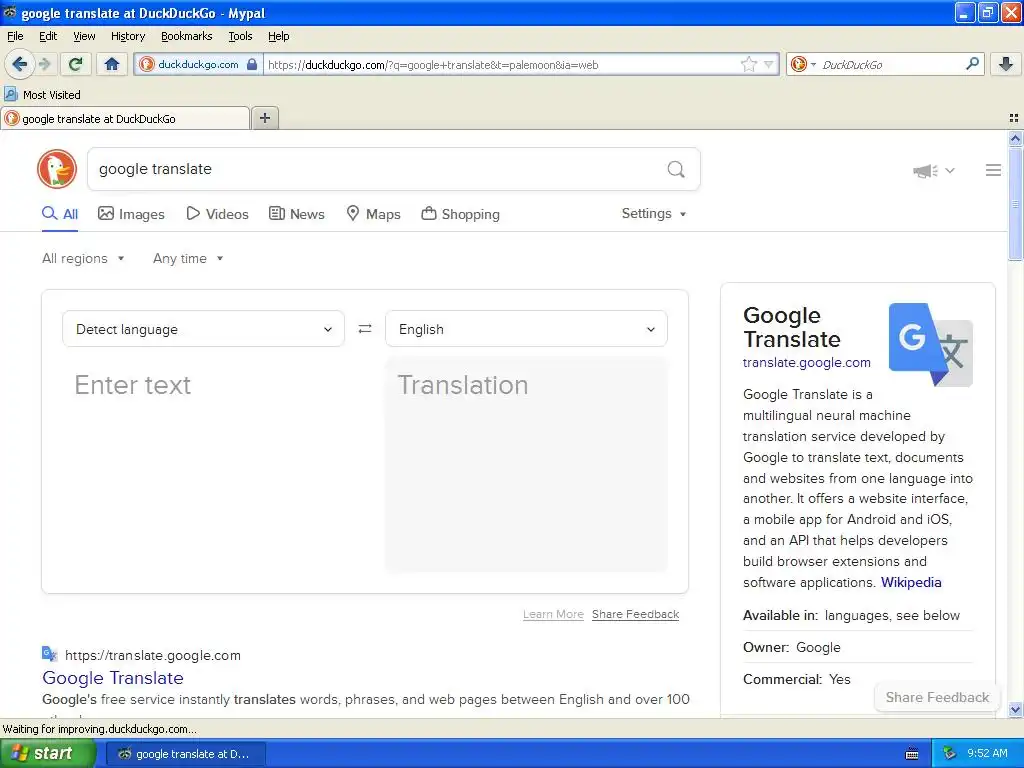
Task: Open the Bookmarks menu
Action: 186,37
